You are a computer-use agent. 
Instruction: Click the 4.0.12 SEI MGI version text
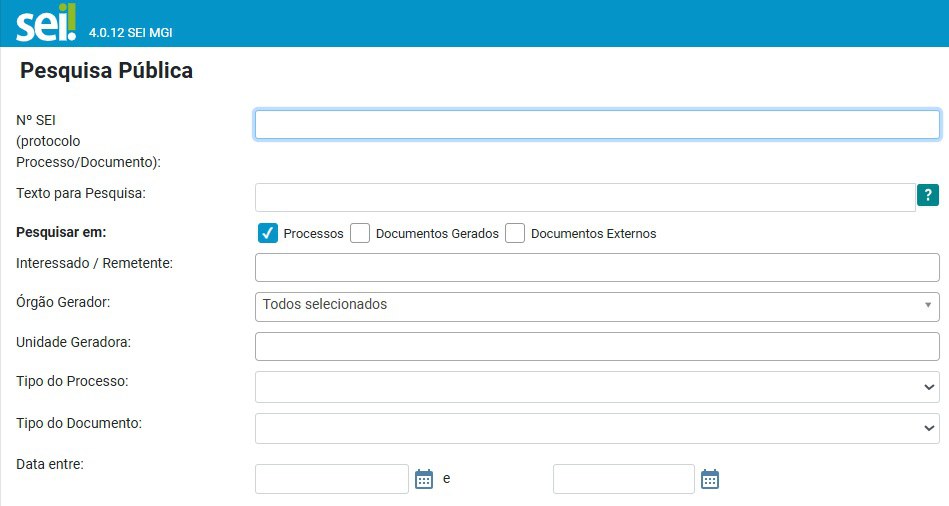click(131, 33)
